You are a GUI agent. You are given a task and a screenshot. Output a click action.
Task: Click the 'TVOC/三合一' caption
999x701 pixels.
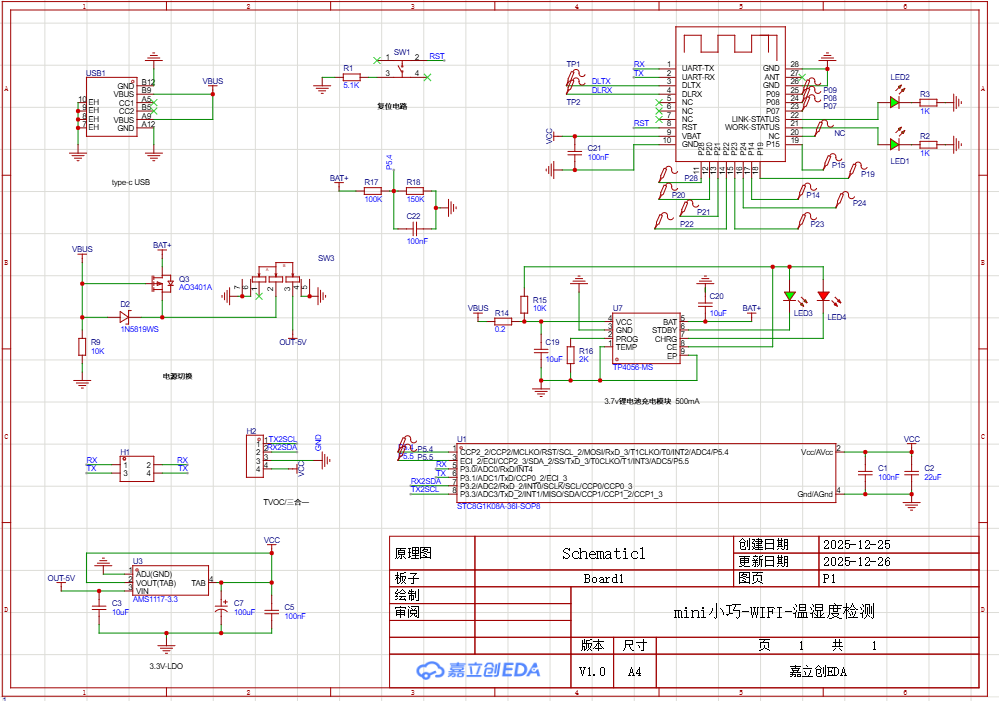point(286,502)
